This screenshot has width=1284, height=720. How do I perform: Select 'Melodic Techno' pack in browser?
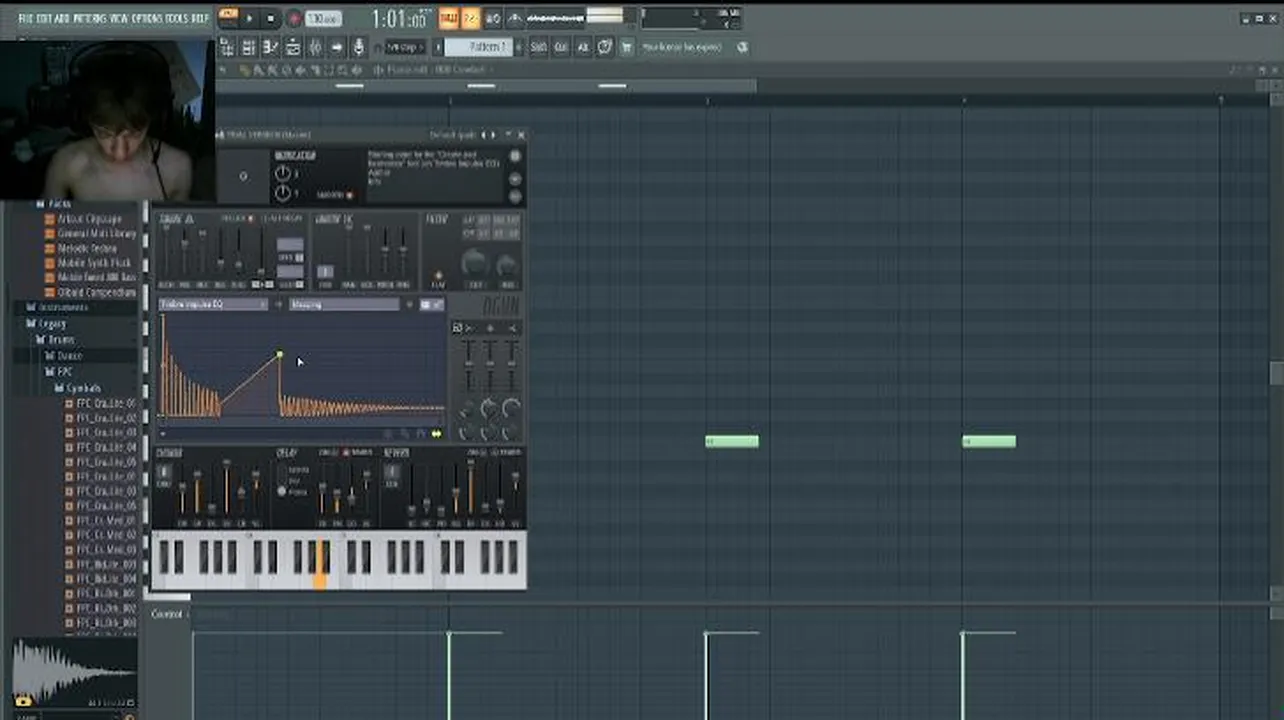tap(87, 248)
